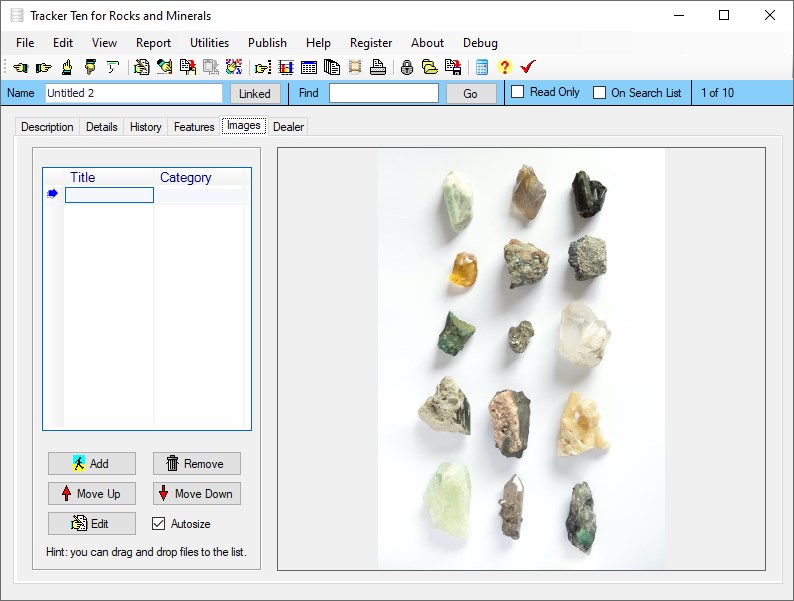Image resolution: width=794 pixels, height=601 pixels.
Task: Click the hand pointing at list icon
Action: [x=263, y=67]
